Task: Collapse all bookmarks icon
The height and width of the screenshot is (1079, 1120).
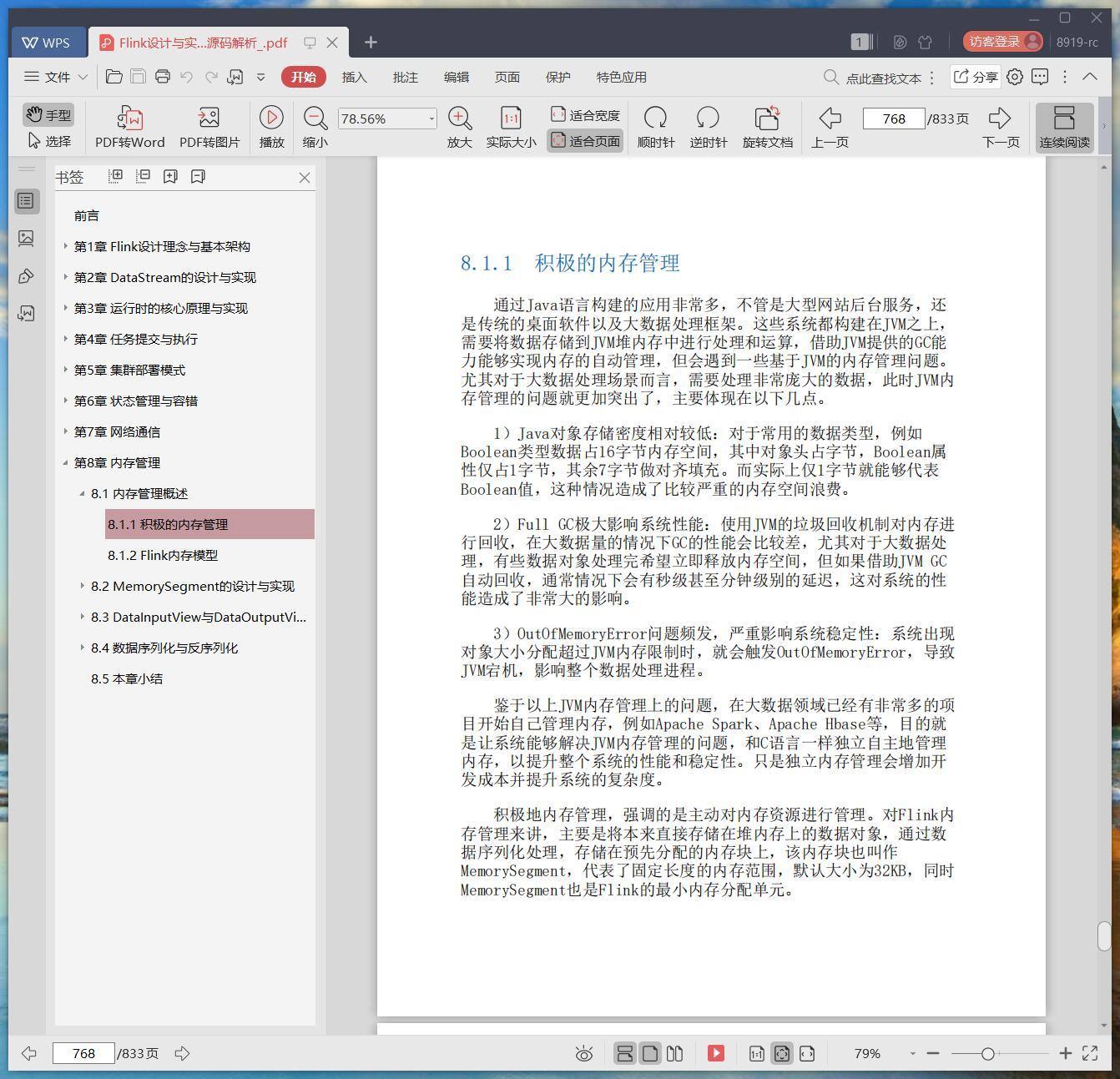Action: [144, 176]
